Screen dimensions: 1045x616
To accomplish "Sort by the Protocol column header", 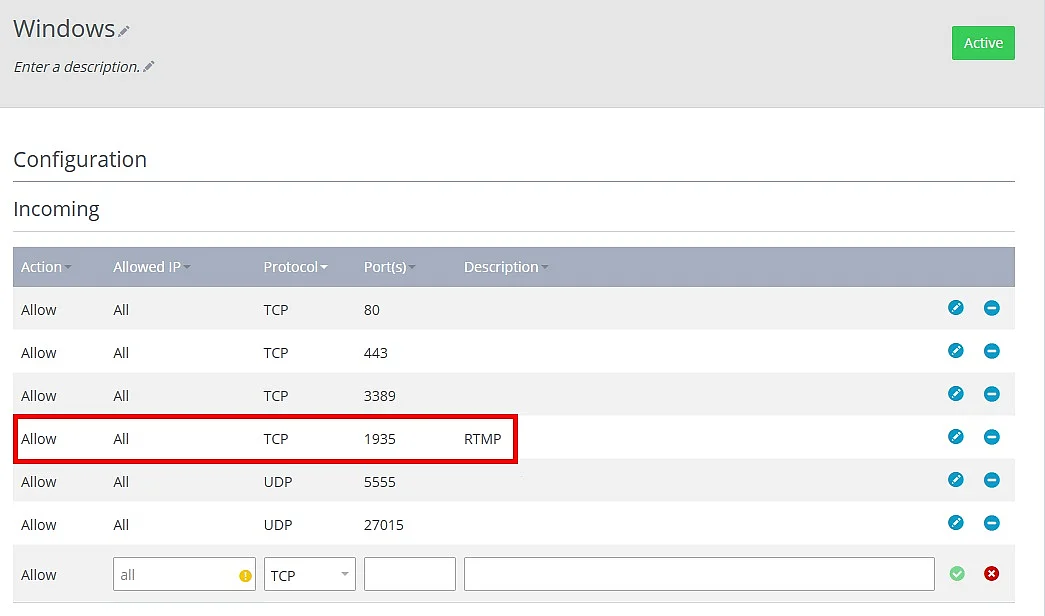I will 295,267.
